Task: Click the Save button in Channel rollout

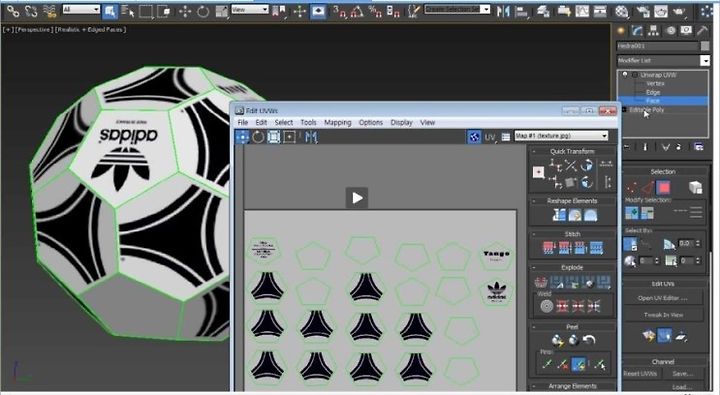Action: (x=682, y=373)
